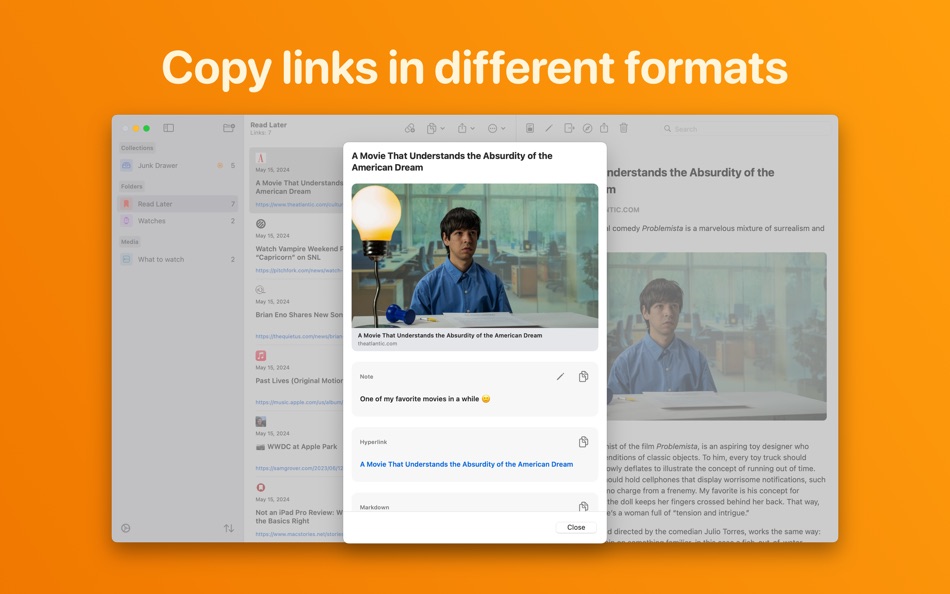The height and width of the screenshot is (594, 950).
Task: Select the Not an iPad Pro Review entry
Action: (x=296, y=510)
